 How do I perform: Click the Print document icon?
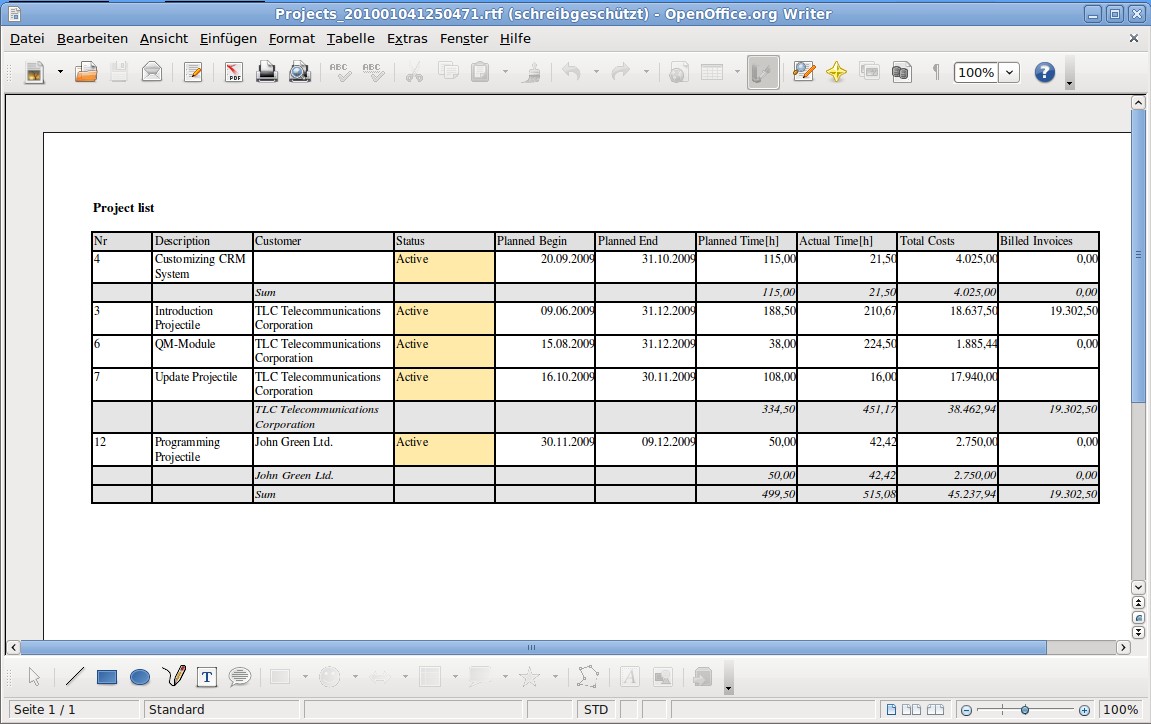point(267,72)
